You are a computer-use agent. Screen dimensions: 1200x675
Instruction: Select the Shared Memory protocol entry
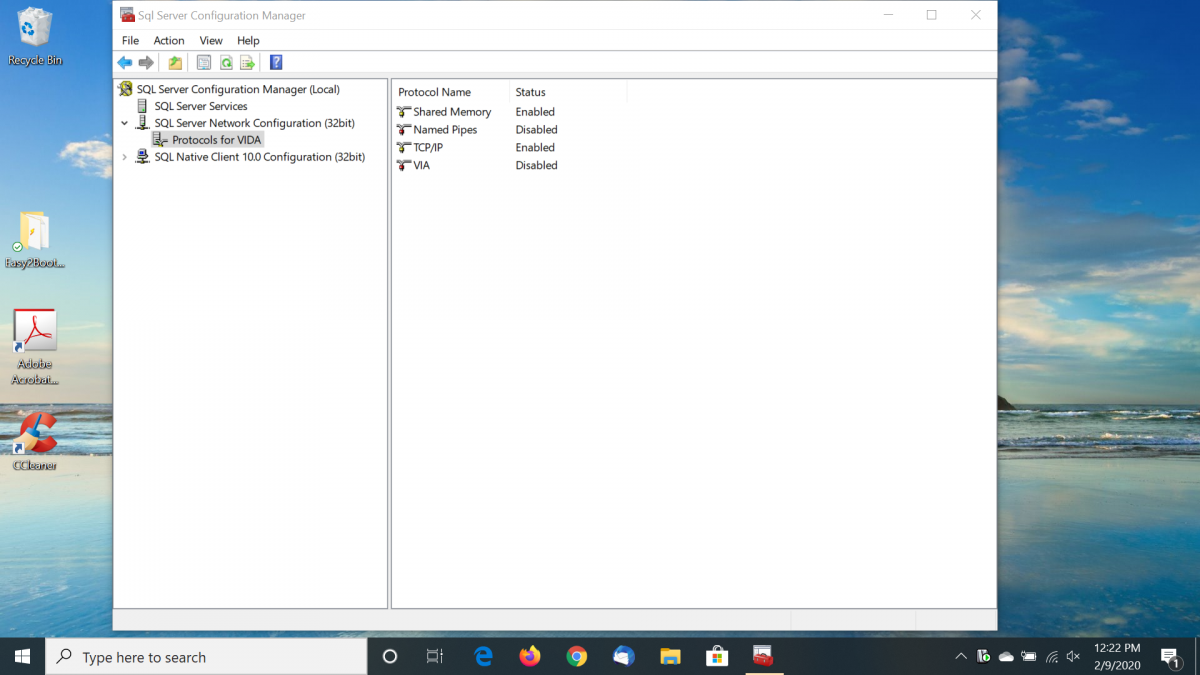coord(451,112)
